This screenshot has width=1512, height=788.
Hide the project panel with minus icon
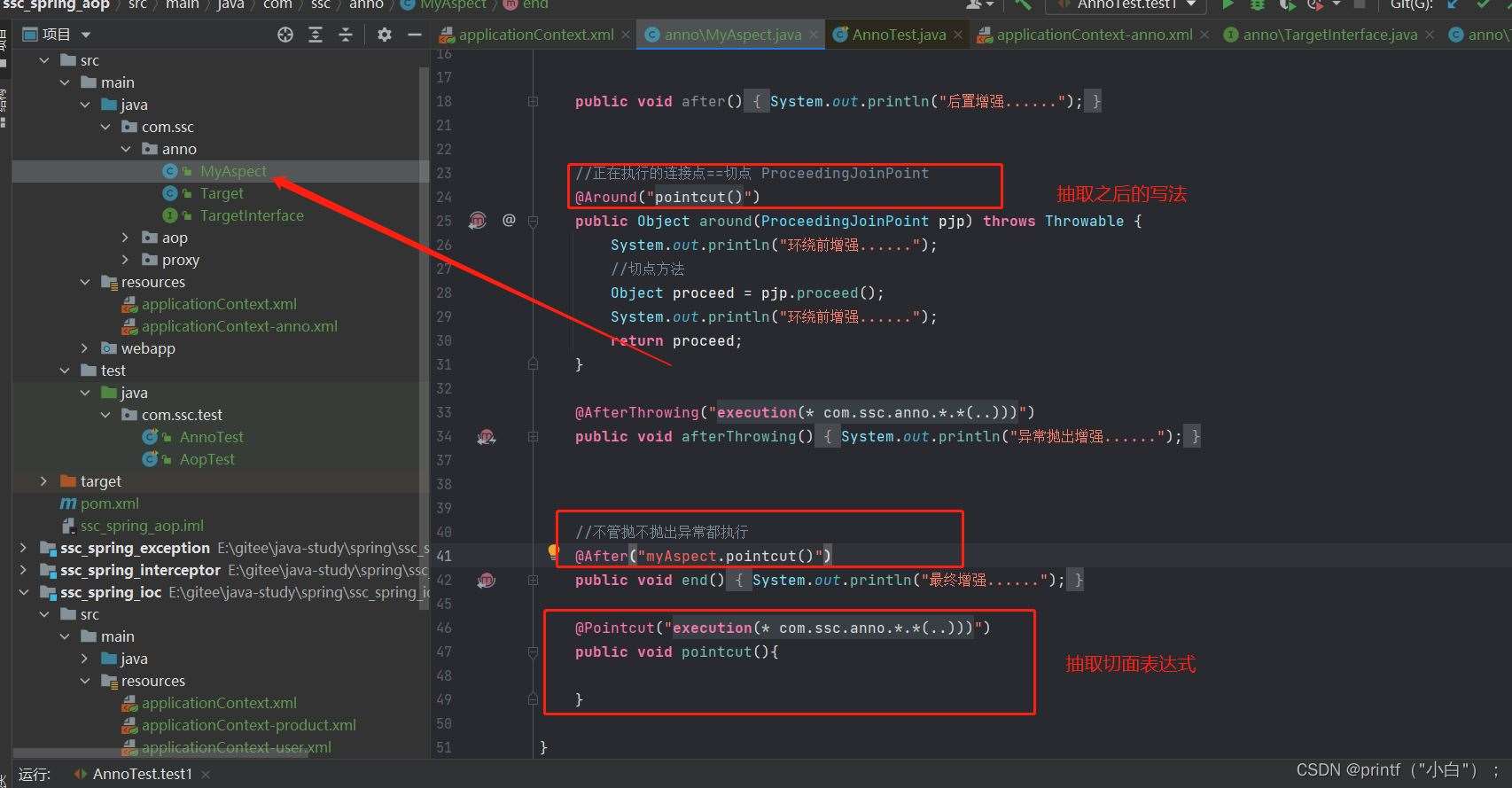[x=414, y=35]
